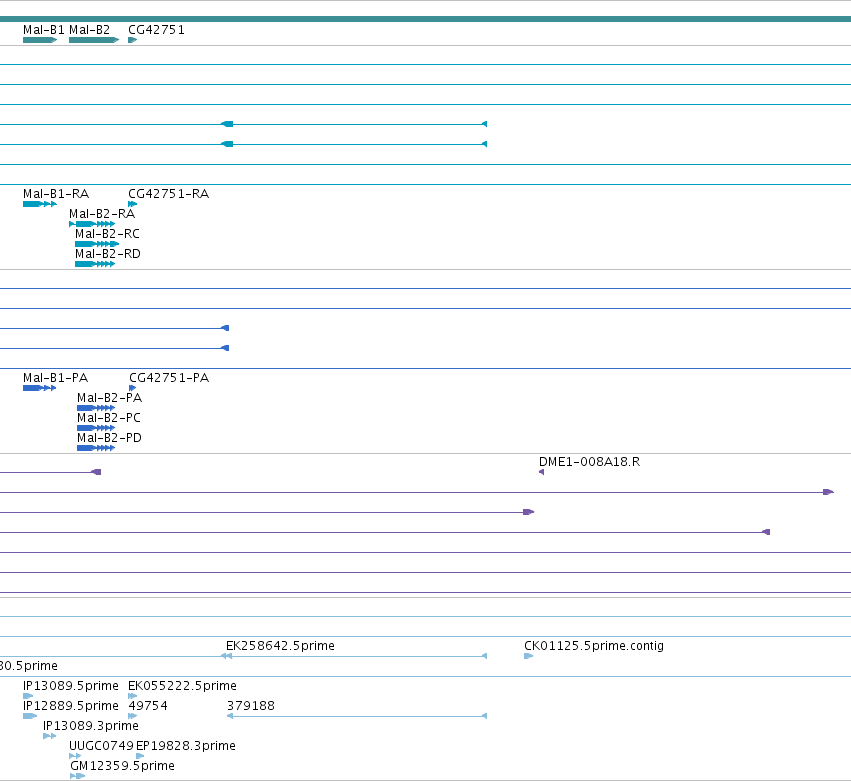The image size is (851, 781).
Task: Select the Mal-B1-PA protein feature
Action: point(40,388)
